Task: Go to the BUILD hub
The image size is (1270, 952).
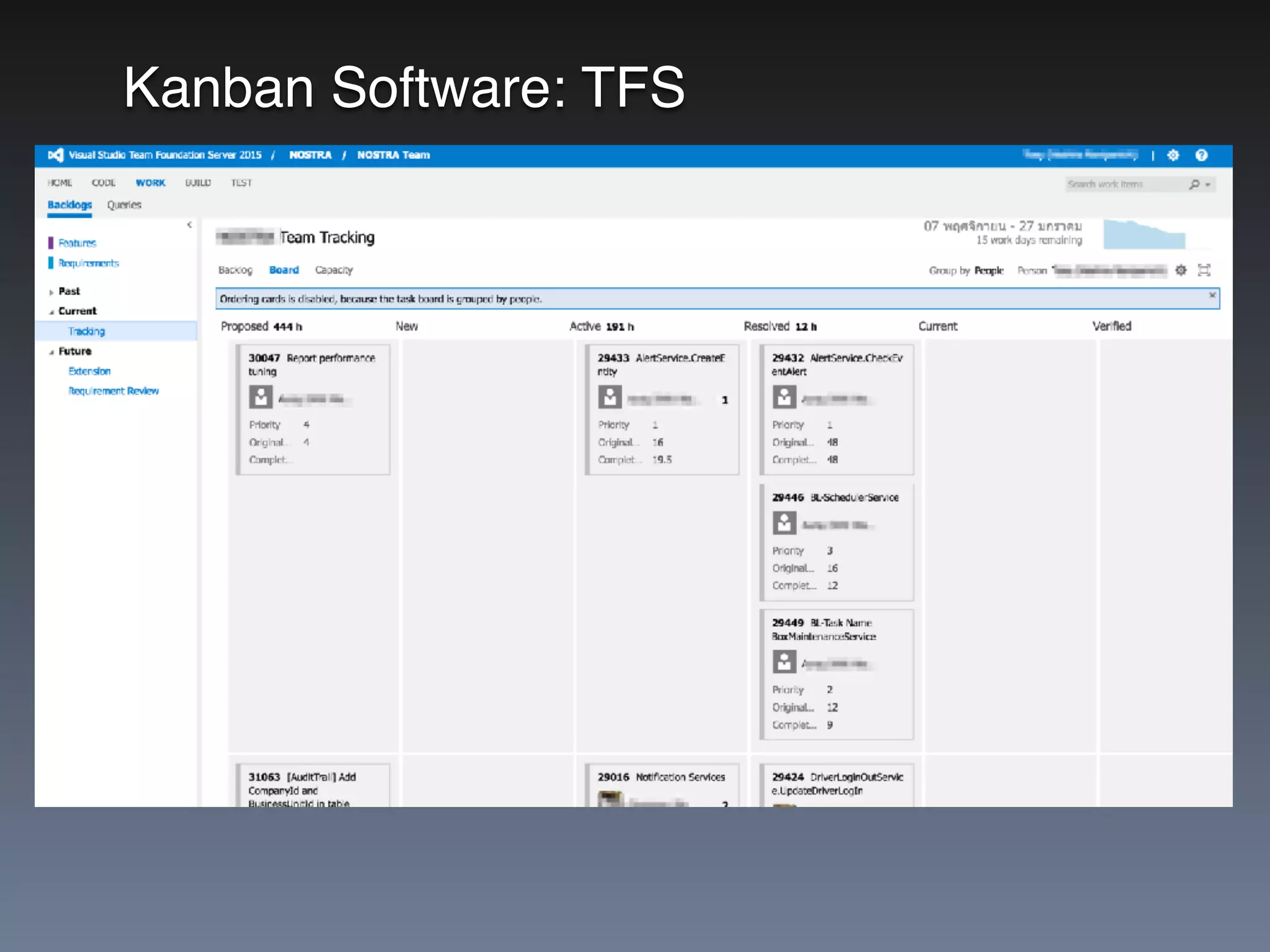Action: pyautogui.click(x=198, y=183)
